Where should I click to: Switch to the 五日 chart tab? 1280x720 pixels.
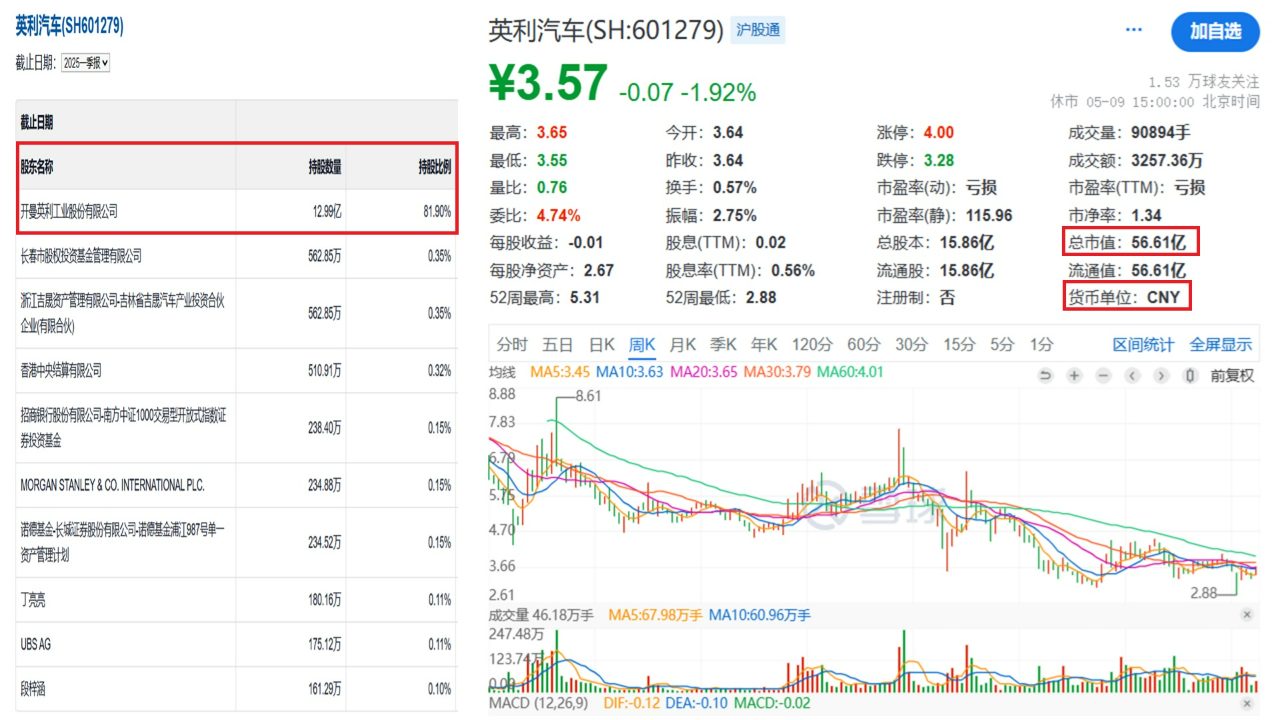[x=557, y=344]
